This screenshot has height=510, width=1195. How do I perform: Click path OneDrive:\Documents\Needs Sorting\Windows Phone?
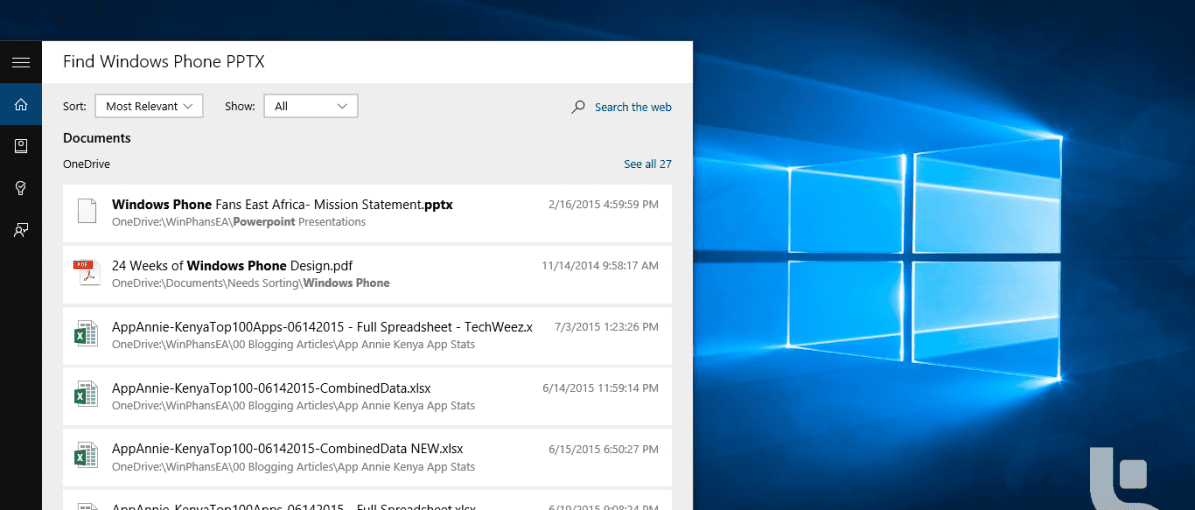pyautogui.click(x=251, y=284)
